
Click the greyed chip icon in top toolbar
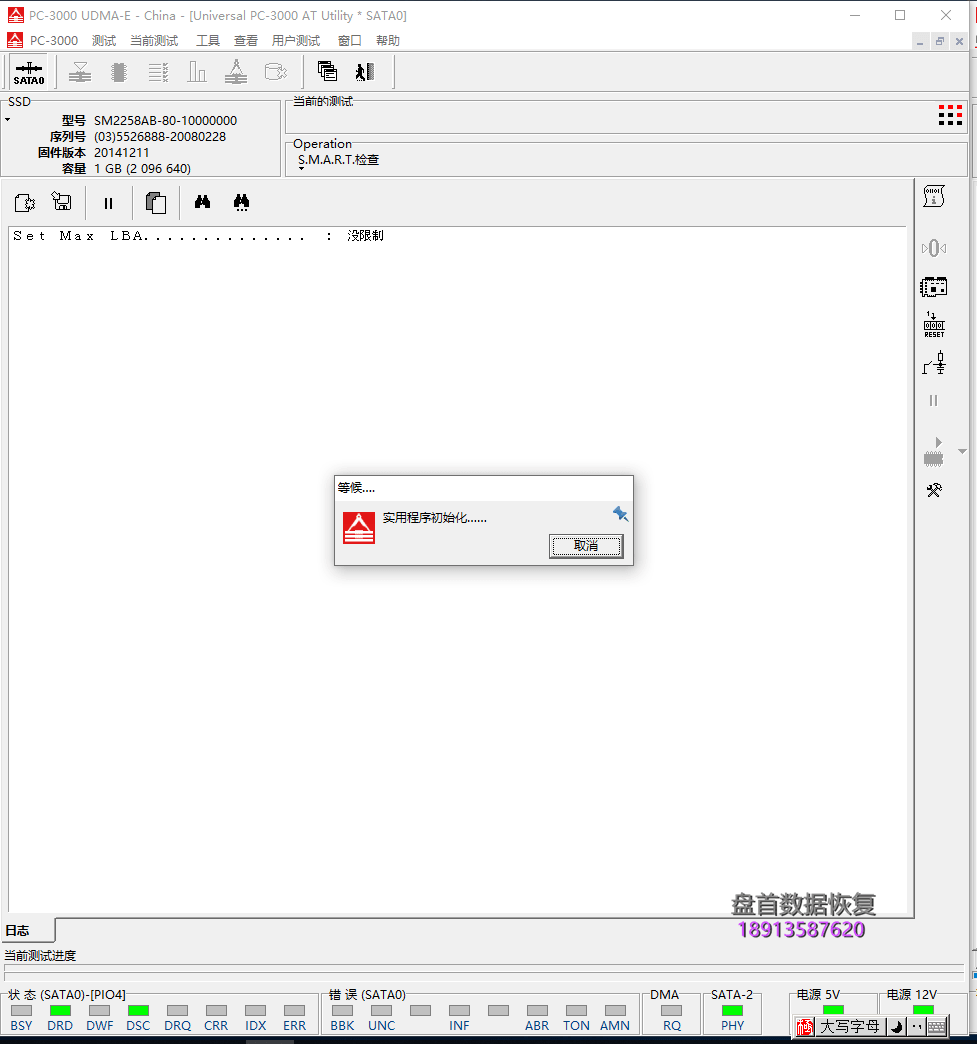[x=119, y=72]
